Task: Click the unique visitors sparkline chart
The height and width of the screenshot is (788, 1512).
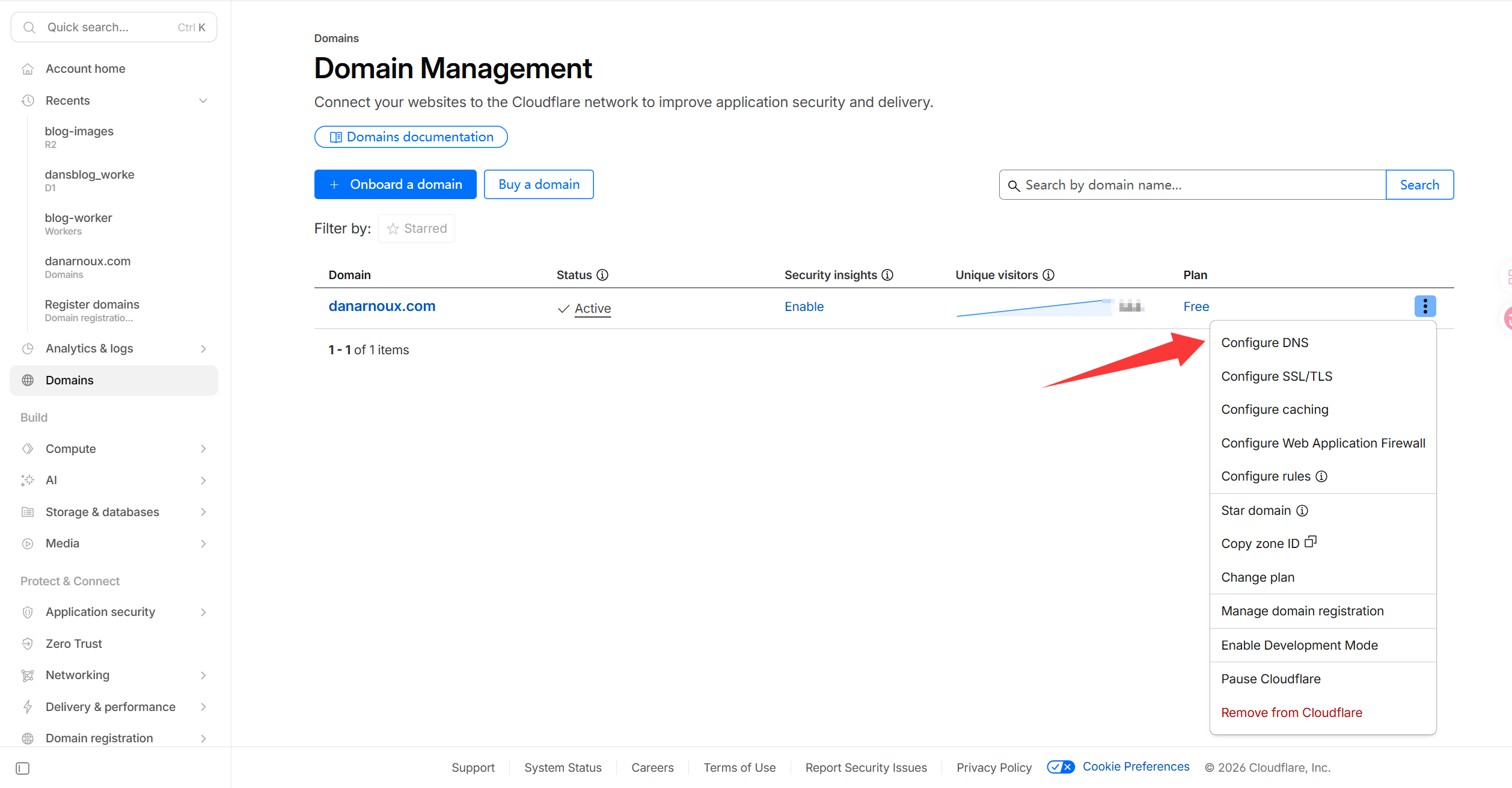Action: click(x=1034, y=308)
